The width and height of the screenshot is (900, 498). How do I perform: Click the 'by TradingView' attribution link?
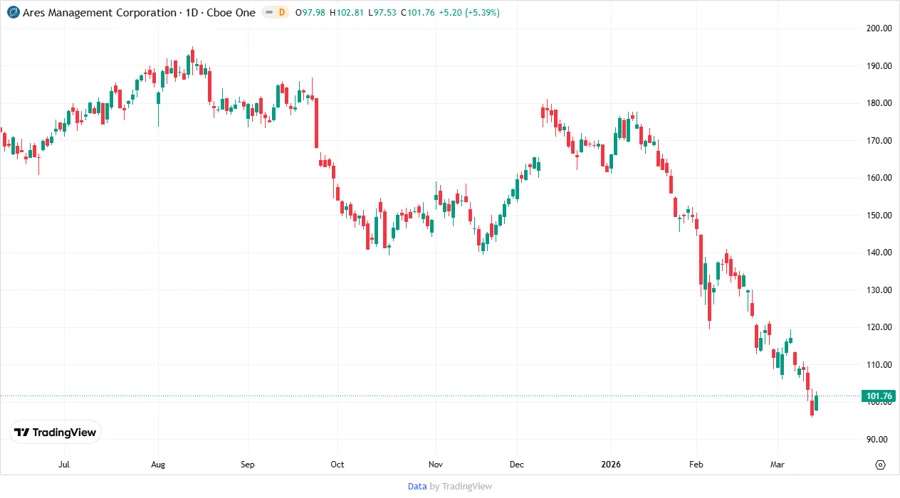point(461,486)
